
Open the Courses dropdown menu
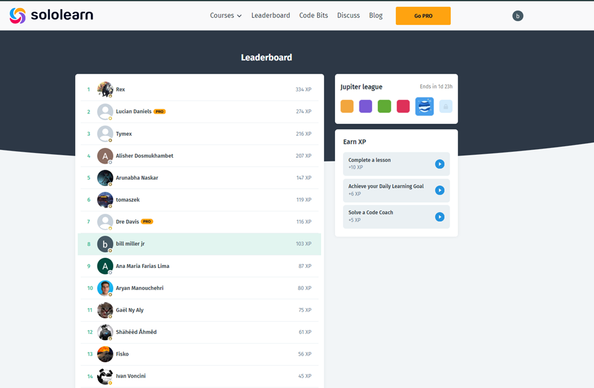point(225,16)
